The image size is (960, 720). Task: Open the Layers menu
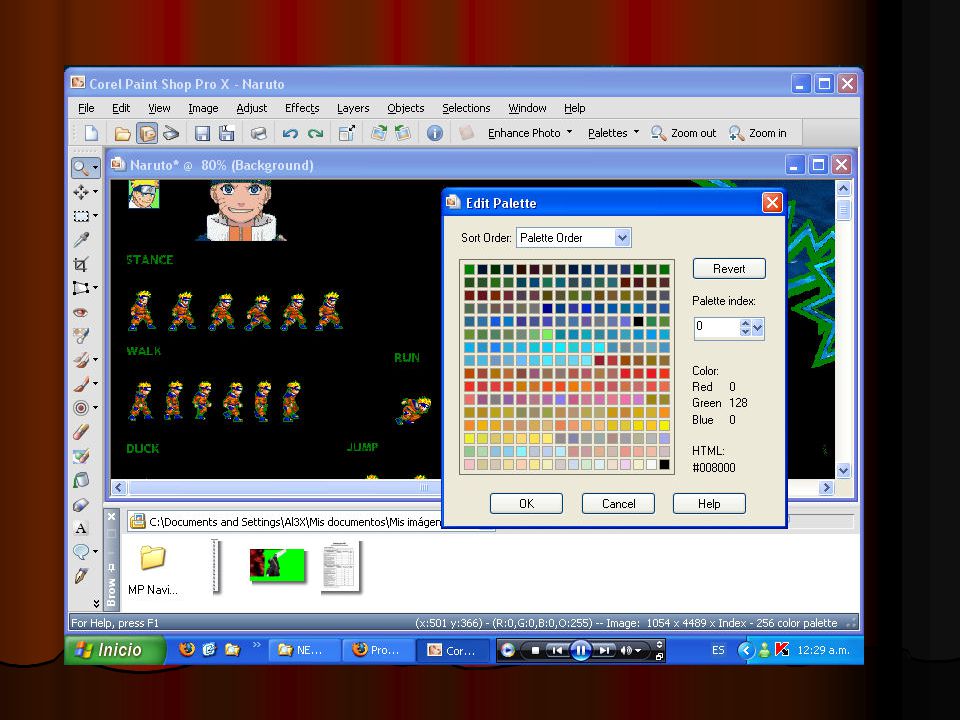point(353,108)
